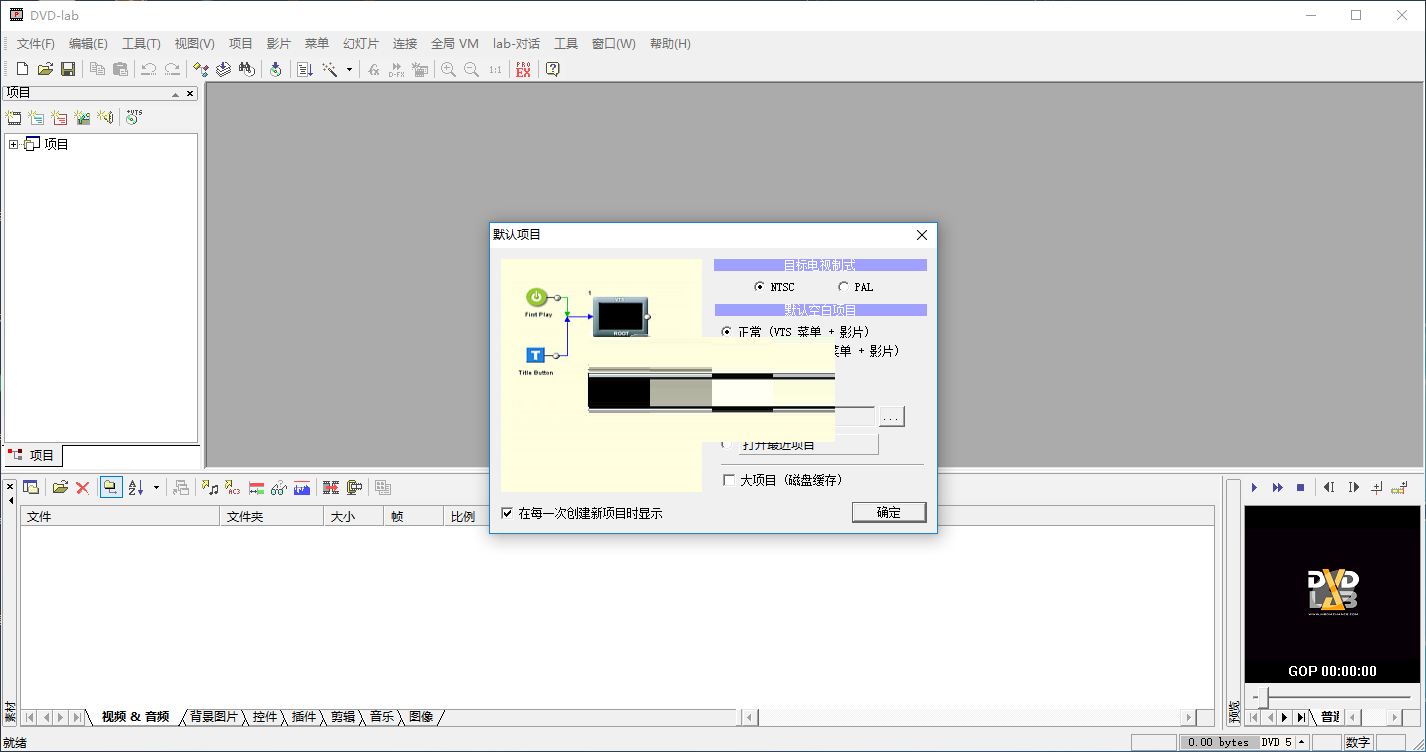Open the 影片 menu

coord(279,44)
